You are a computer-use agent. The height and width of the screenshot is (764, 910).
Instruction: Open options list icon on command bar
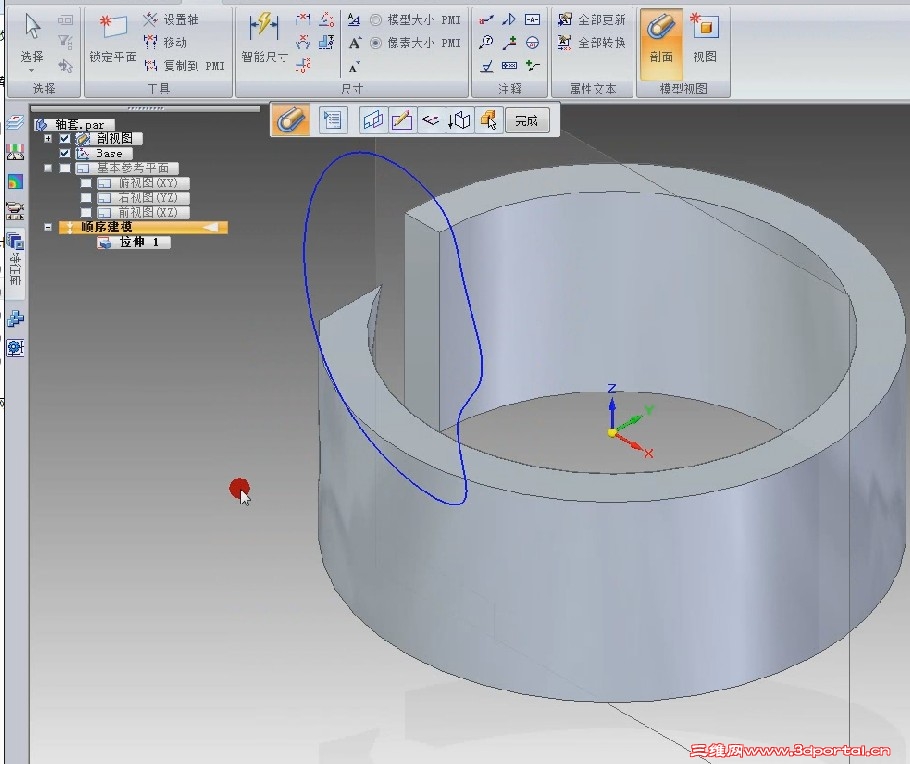click(x=333, y=120)
